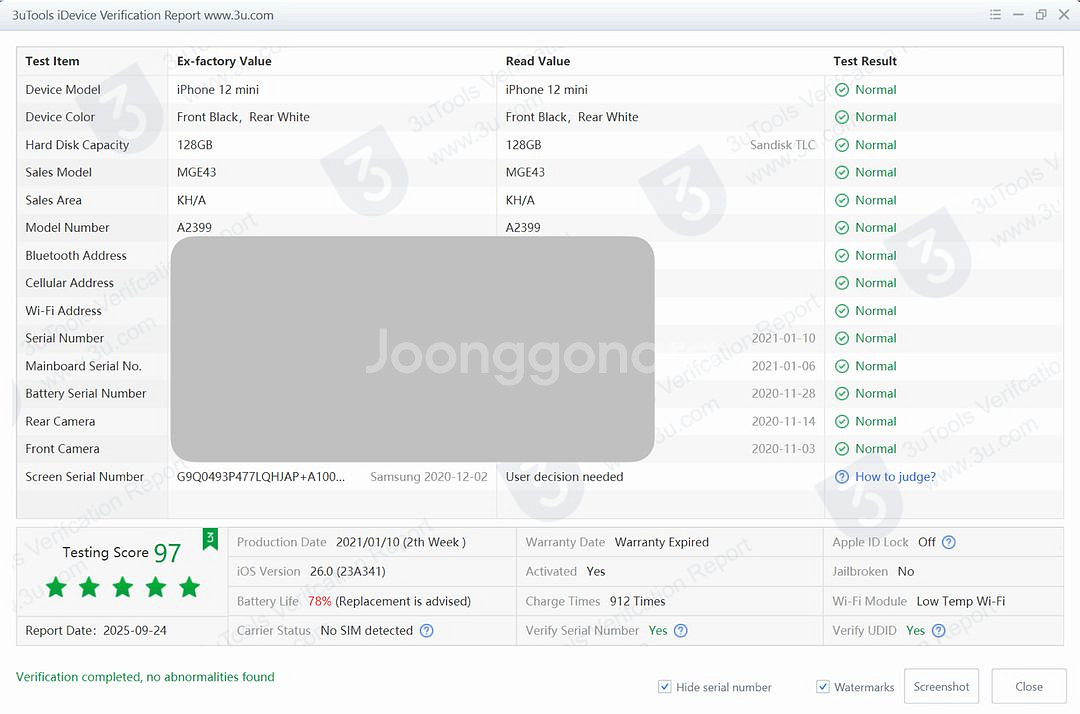Click the "912 Times" charge count
This screenshot has width=1080, height=714.
tap(637, 601)
